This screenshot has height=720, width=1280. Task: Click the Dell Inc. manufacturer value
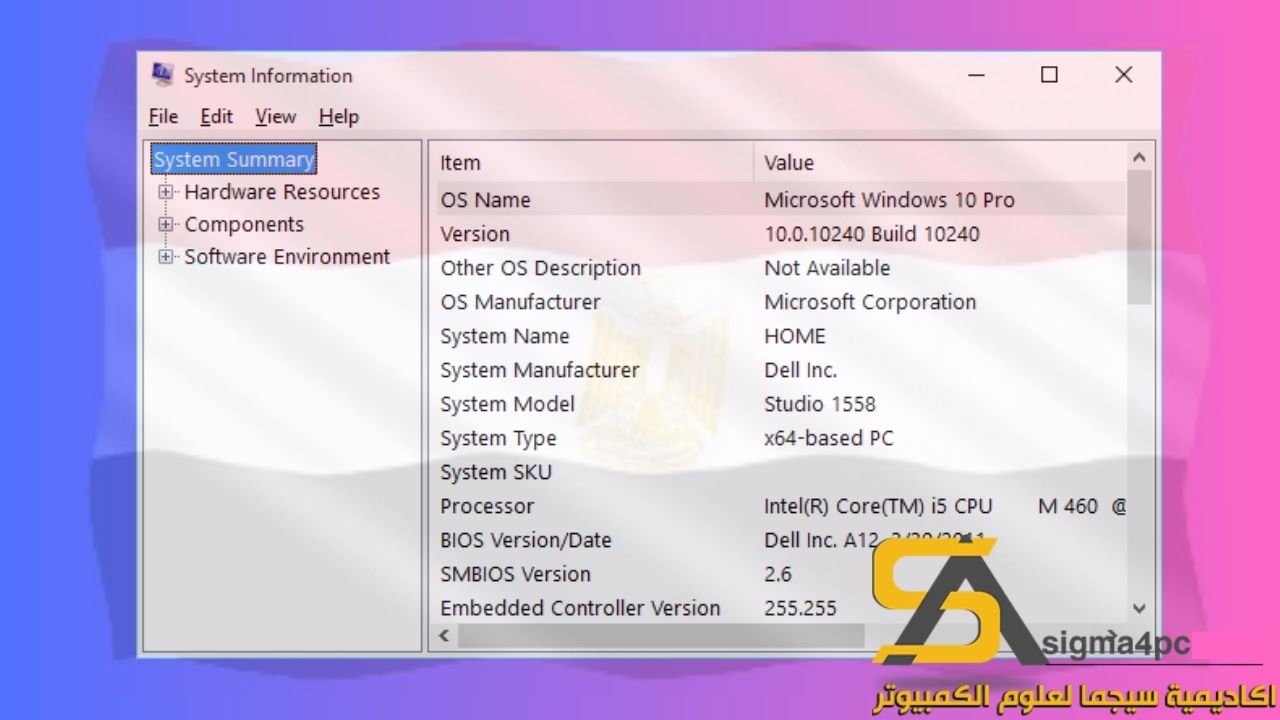800,370
